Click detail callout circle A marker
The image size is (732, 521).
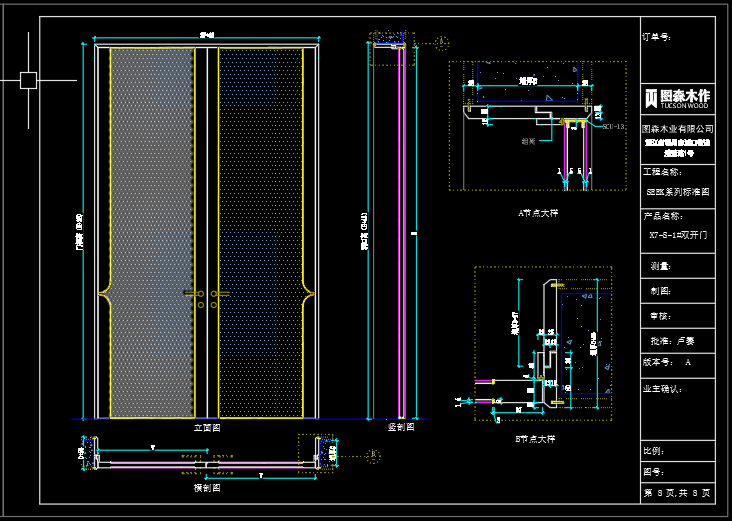pyautogui.click(x=442, y=42)
